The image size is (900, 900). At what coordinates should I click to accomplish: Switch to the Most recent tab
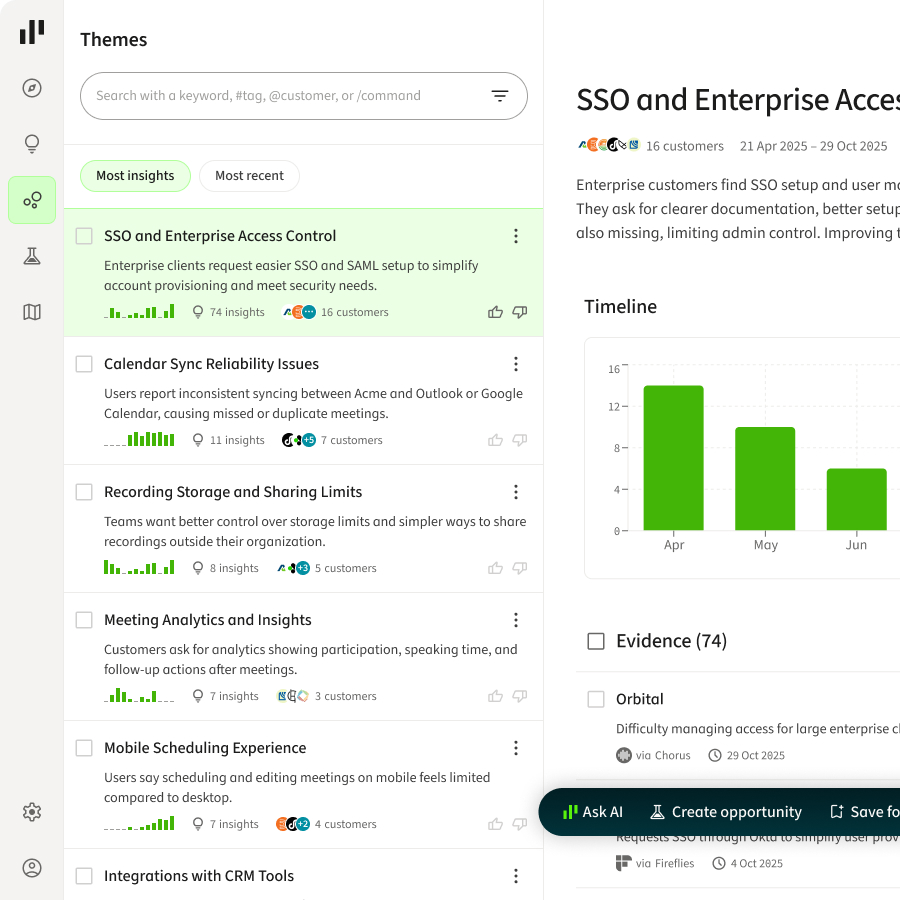[249, 176]
